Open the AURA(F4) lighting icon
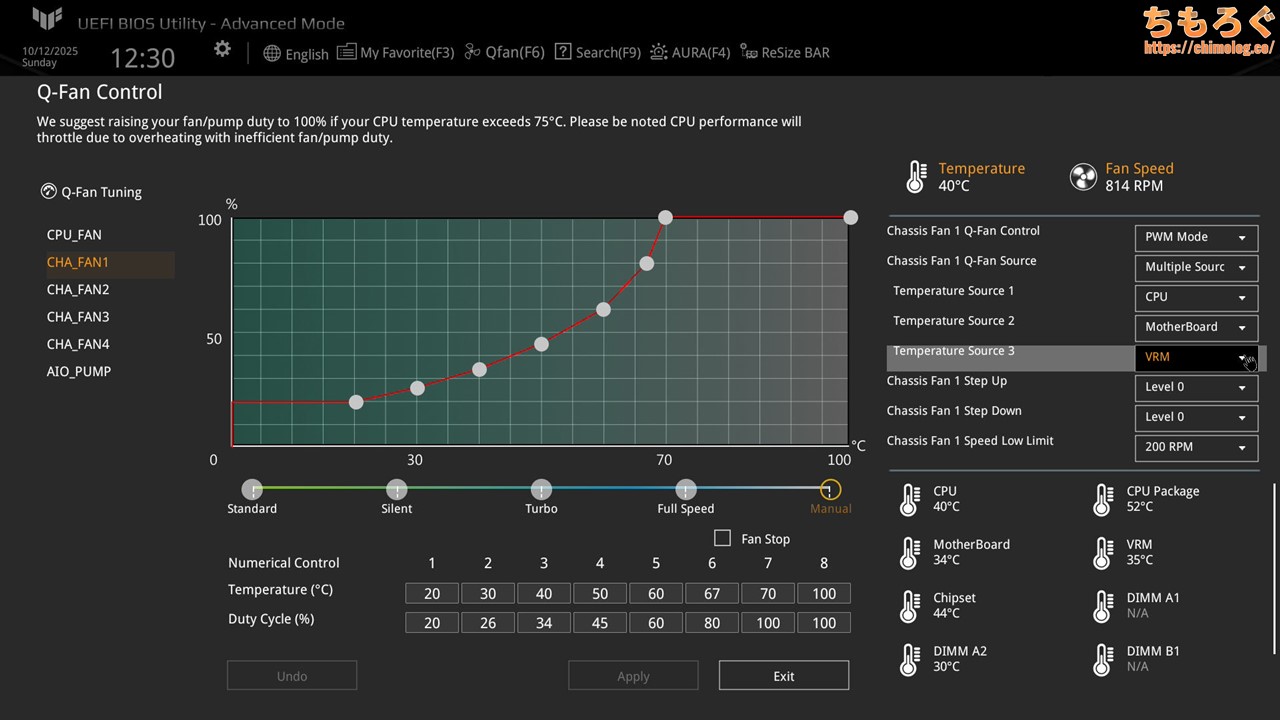This screenshot has width=1280, height=720. (x=658, y=52)
